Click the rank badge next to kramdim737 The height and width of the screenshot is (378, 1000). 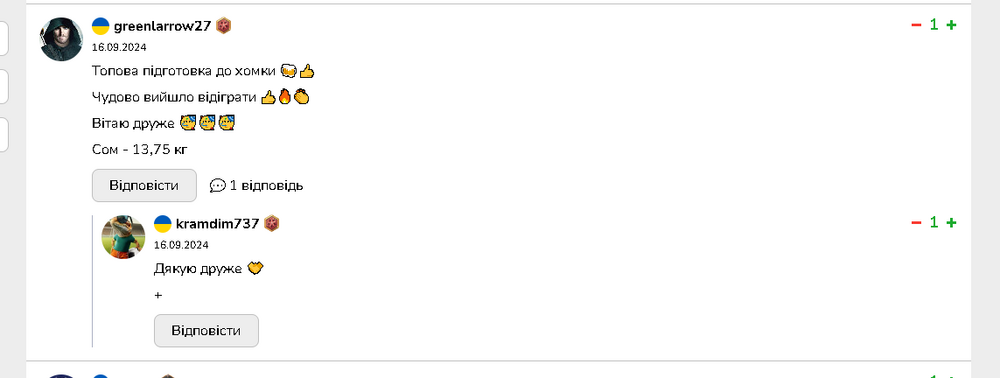coord(272,224)
